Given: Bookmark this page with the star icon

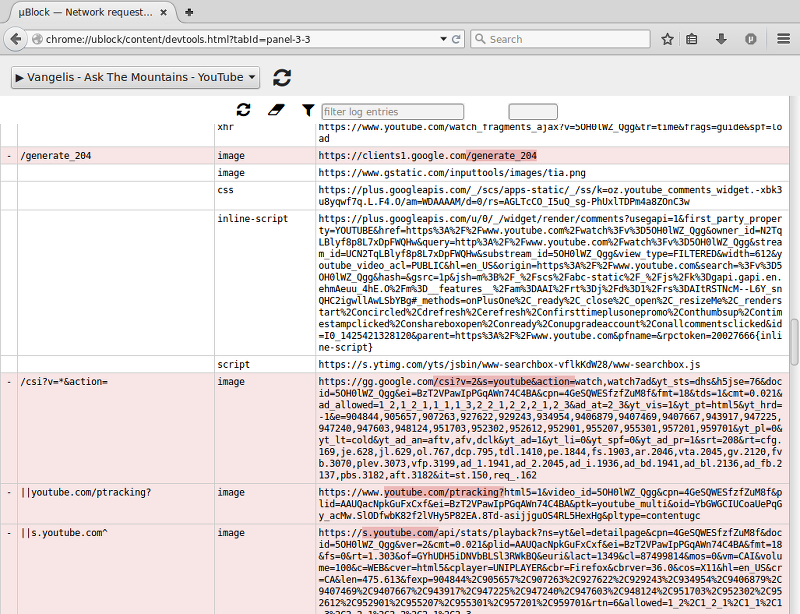Looking at the screenshot, I should [x=667, y=39].
